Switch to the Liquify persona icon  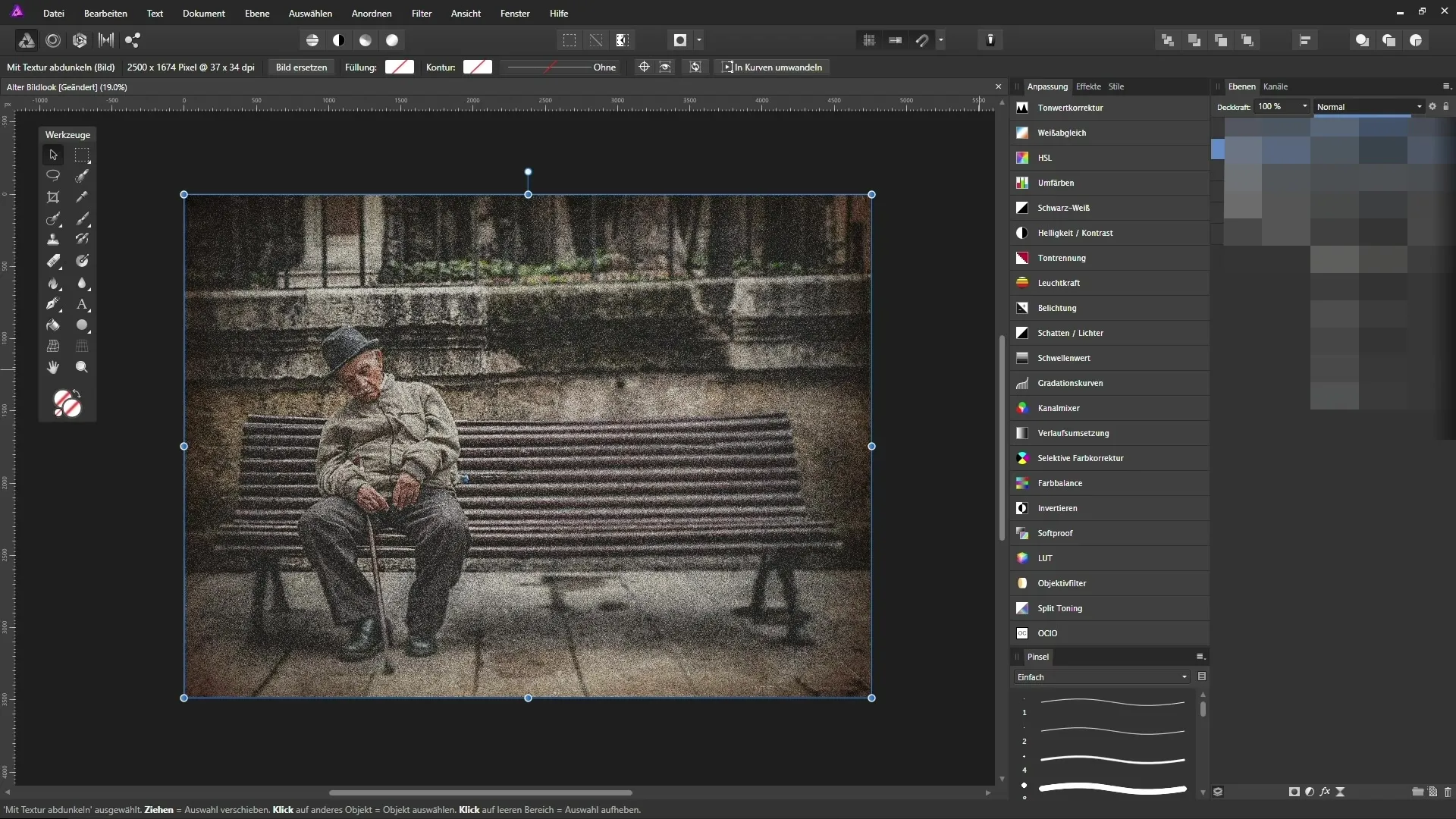coord(53,40)
